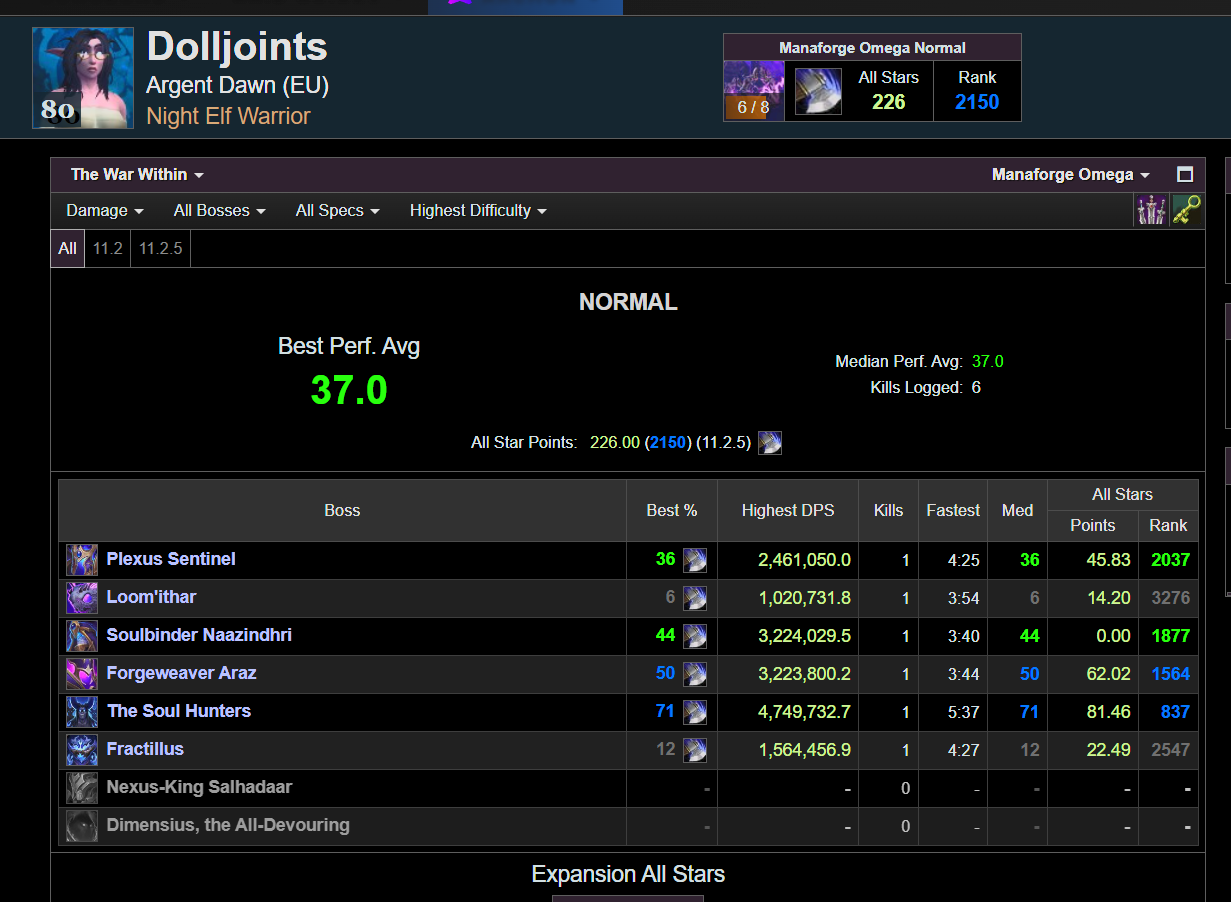Click The Soul Hunters rank 837
The image size is (1231, 902).
pos(1175,712)
